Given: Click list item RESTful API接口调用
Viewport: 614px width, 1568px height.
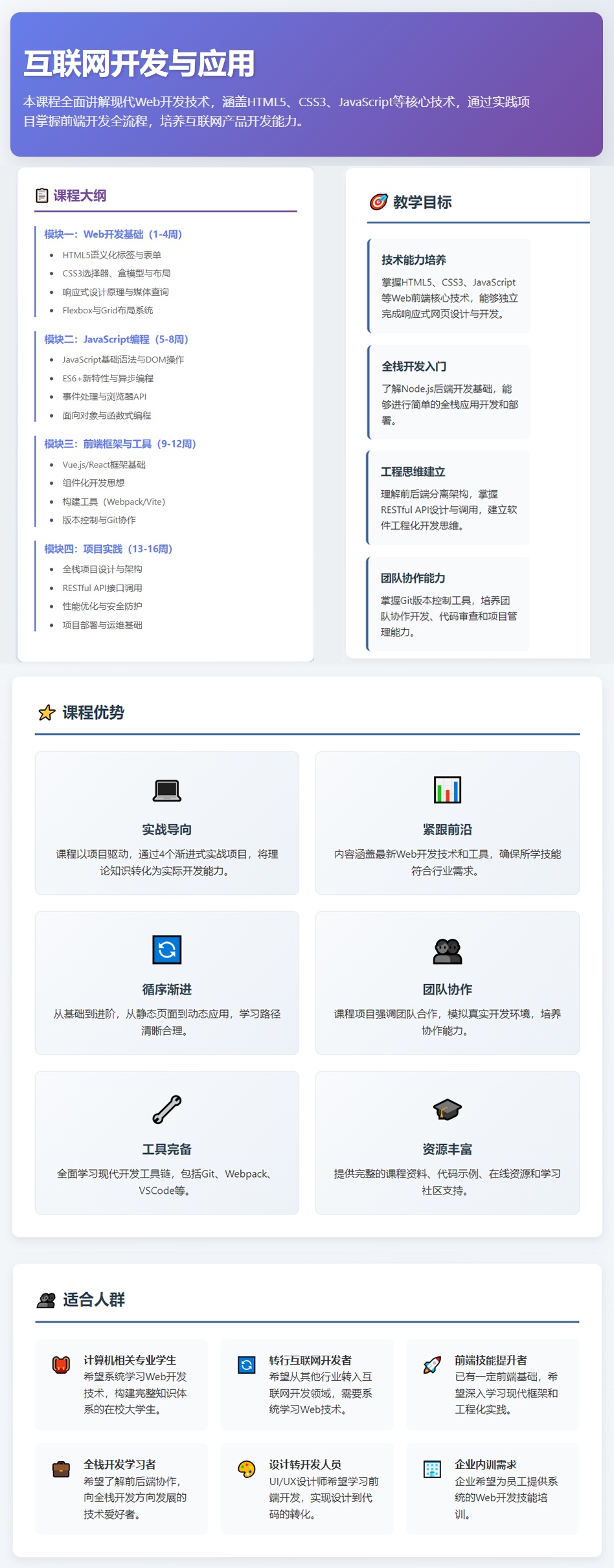Looking at the screenshot, I should point(102,588).
